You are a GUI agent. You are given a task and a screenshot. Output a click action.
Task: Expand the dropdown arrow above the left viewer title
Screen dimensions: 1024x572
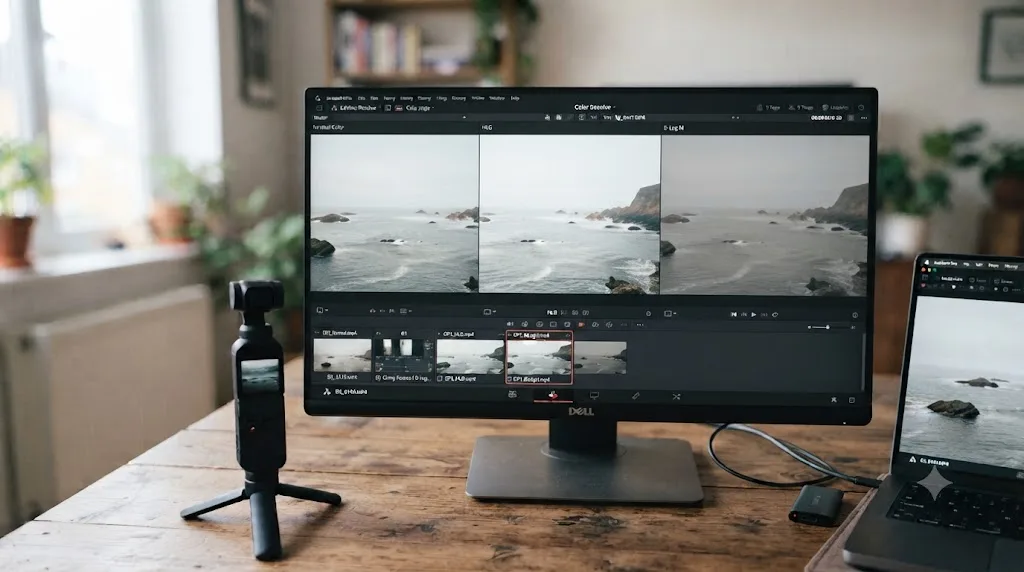click(x=464, y=118)
